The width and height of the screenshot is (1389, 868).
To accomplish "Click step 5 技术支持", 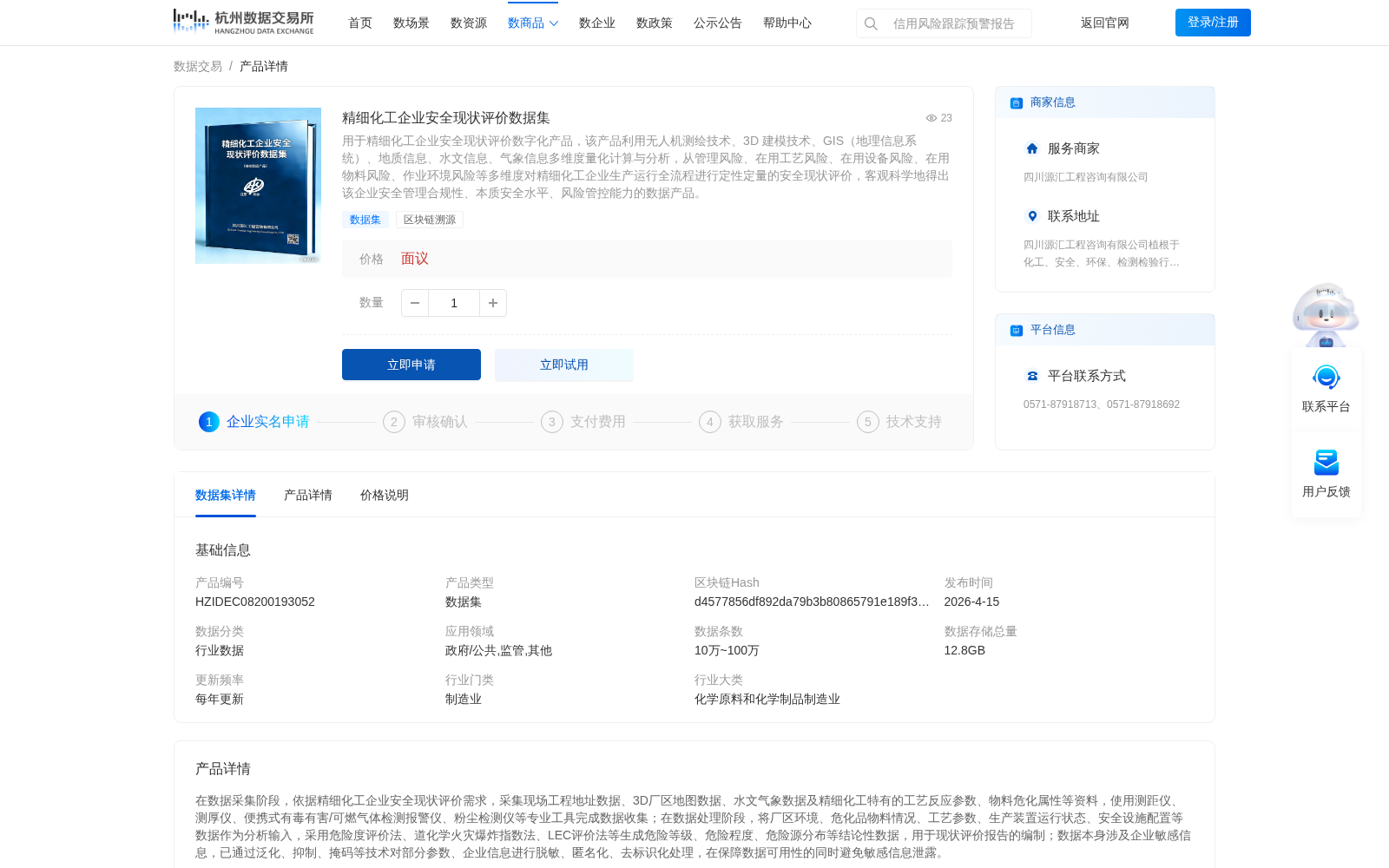I will coord(899,422).
